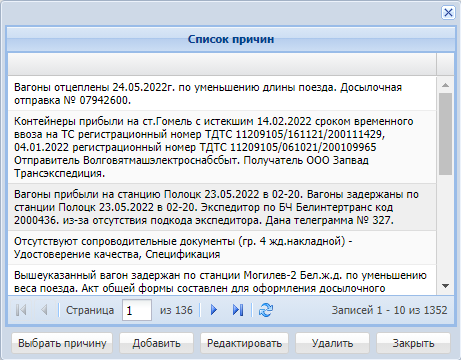
Task: Select row 'Вышеуказанный вагон задержан по станции Могилев-2'
Action: [x=222, y=280]
